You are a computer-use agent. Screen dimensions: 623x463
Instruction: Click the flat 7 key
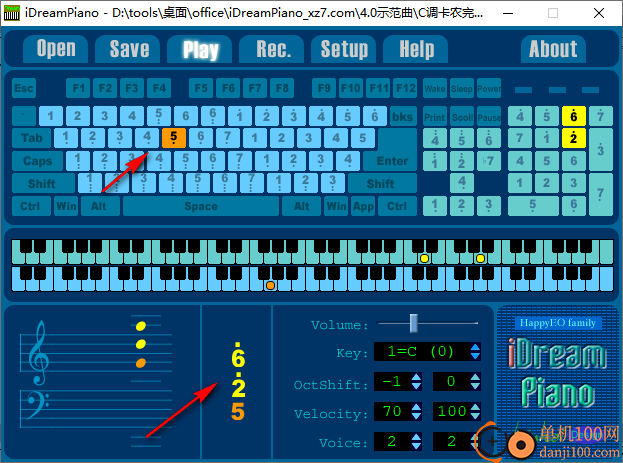tap(489, 161)
